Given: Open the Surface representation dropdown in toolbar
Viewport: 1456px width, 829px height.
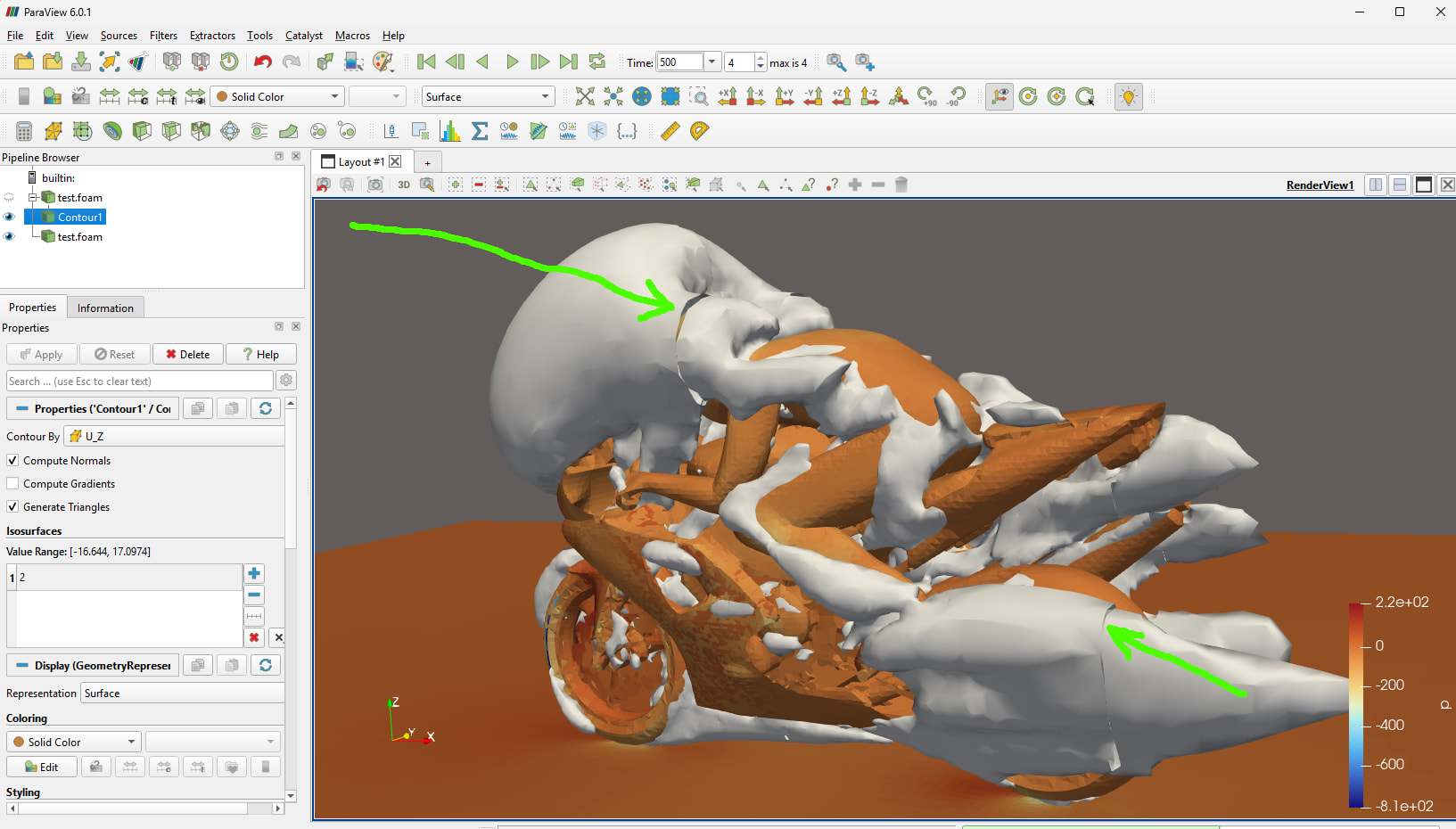Looking at the screenshot, I should 487,96.
